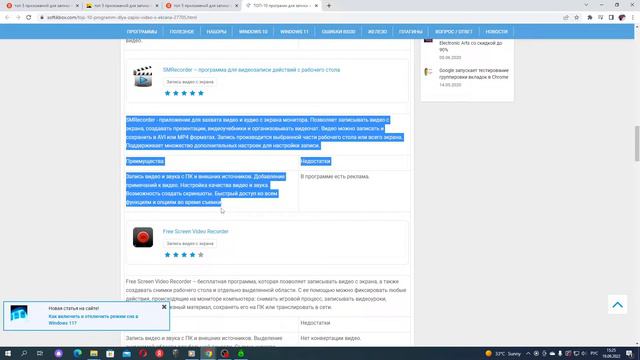
Task: Open Yandex browser from the taskbar
Action: 160,353
